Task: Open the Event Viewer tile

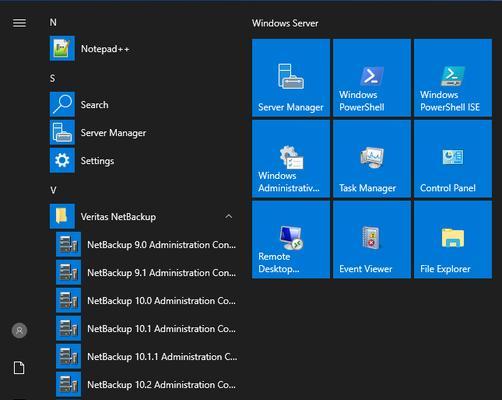Action: tap(372, 239)
